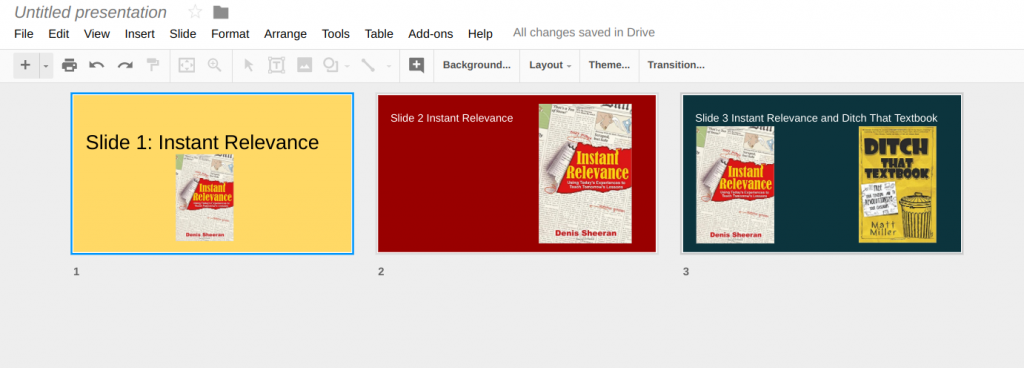Click the Untitled presentation title
1024x368 pixels.
(x=90, y=12)
